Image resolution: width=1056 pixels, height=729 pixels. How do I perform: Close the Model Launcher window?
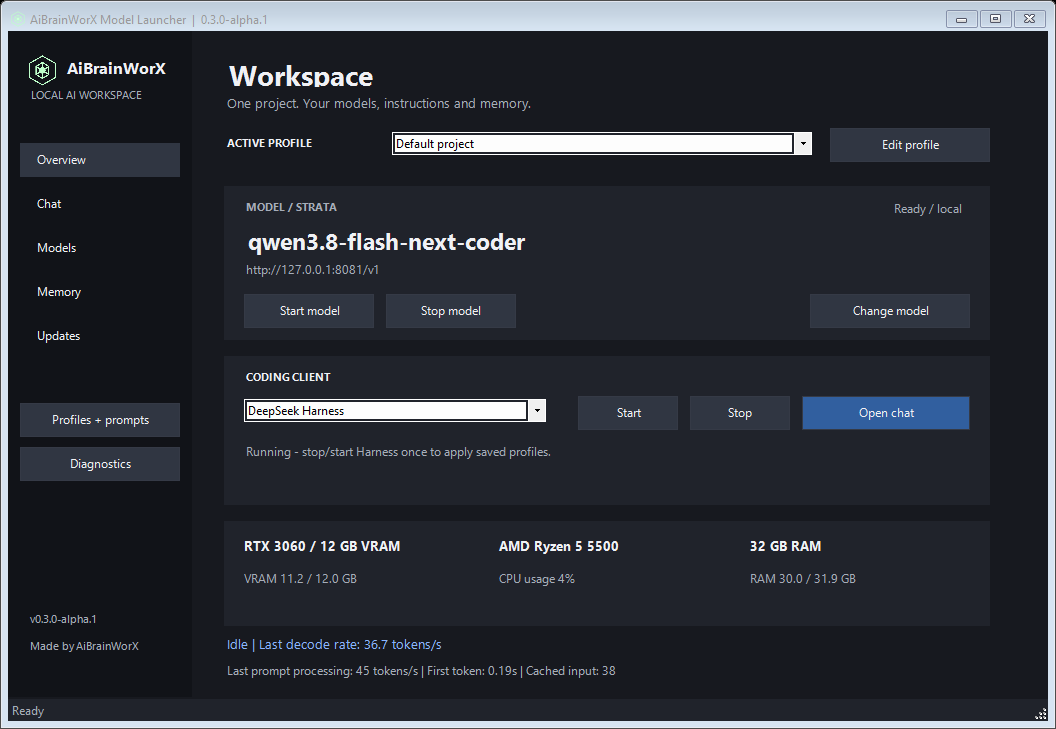[x=1029, y=19]
